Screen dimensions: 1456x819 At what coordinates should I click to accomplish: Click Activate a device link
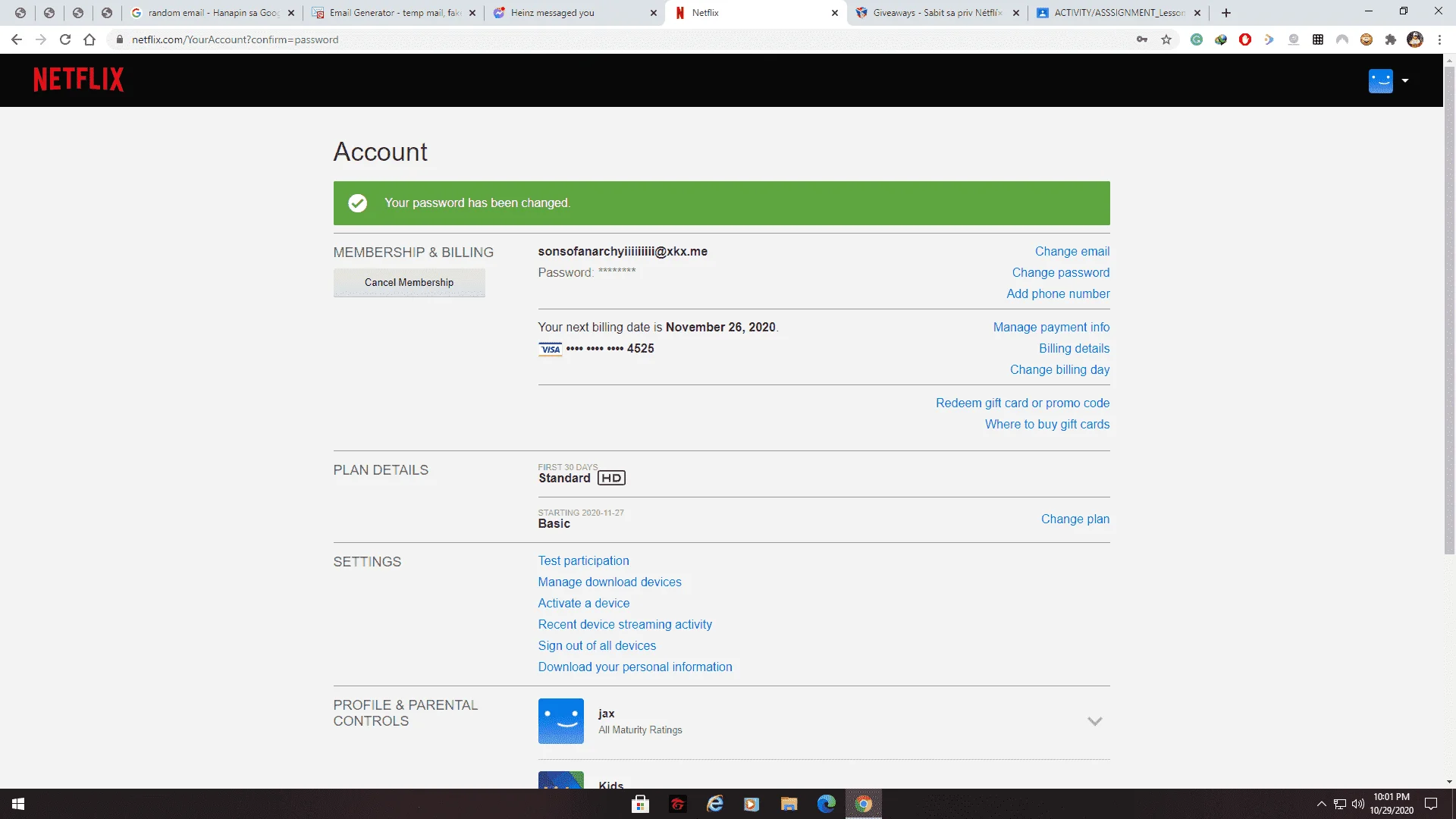click(x=583, y=603)
